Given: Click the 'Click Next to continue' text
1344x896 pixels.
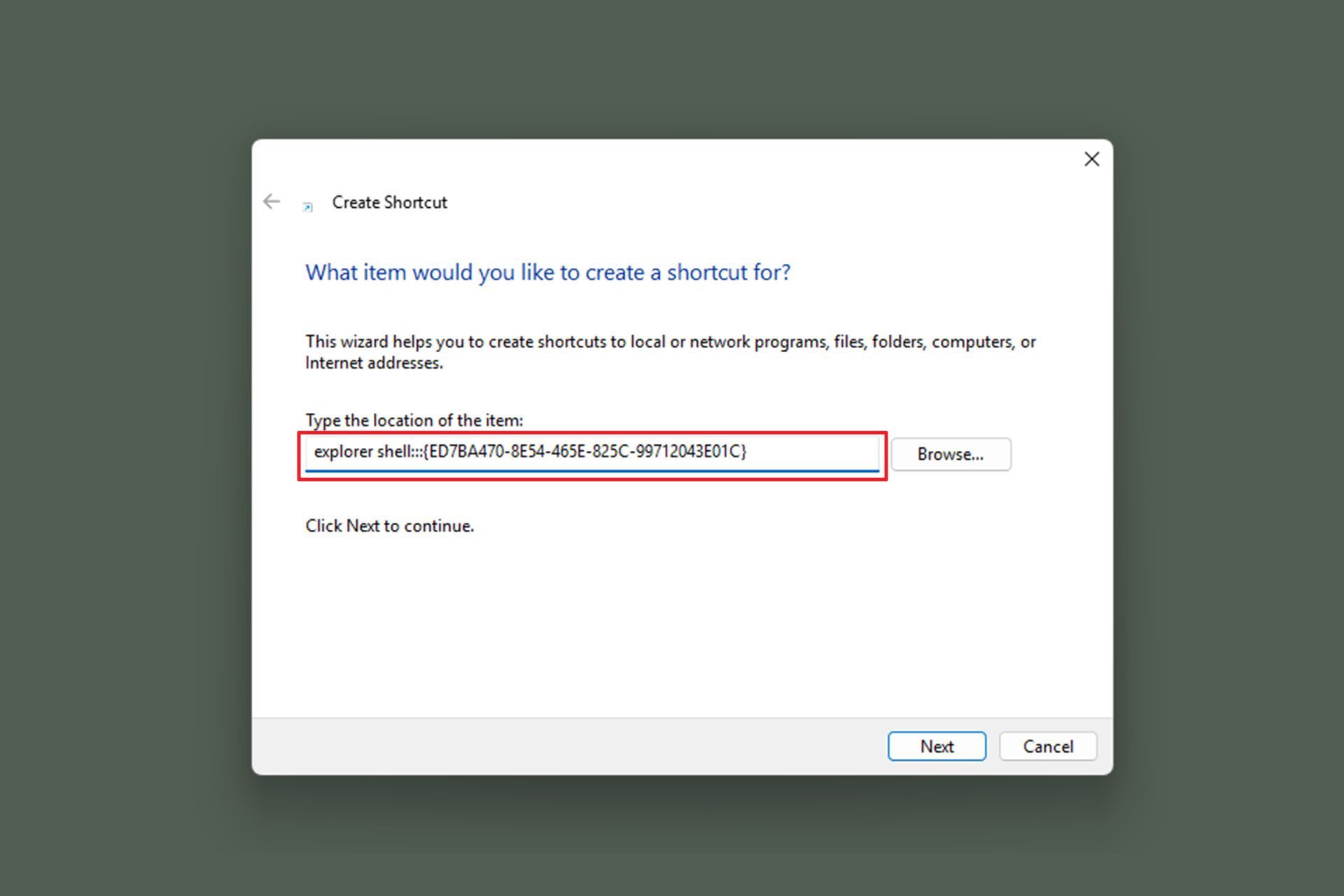Looking at the screenshot, I should 389,526.
